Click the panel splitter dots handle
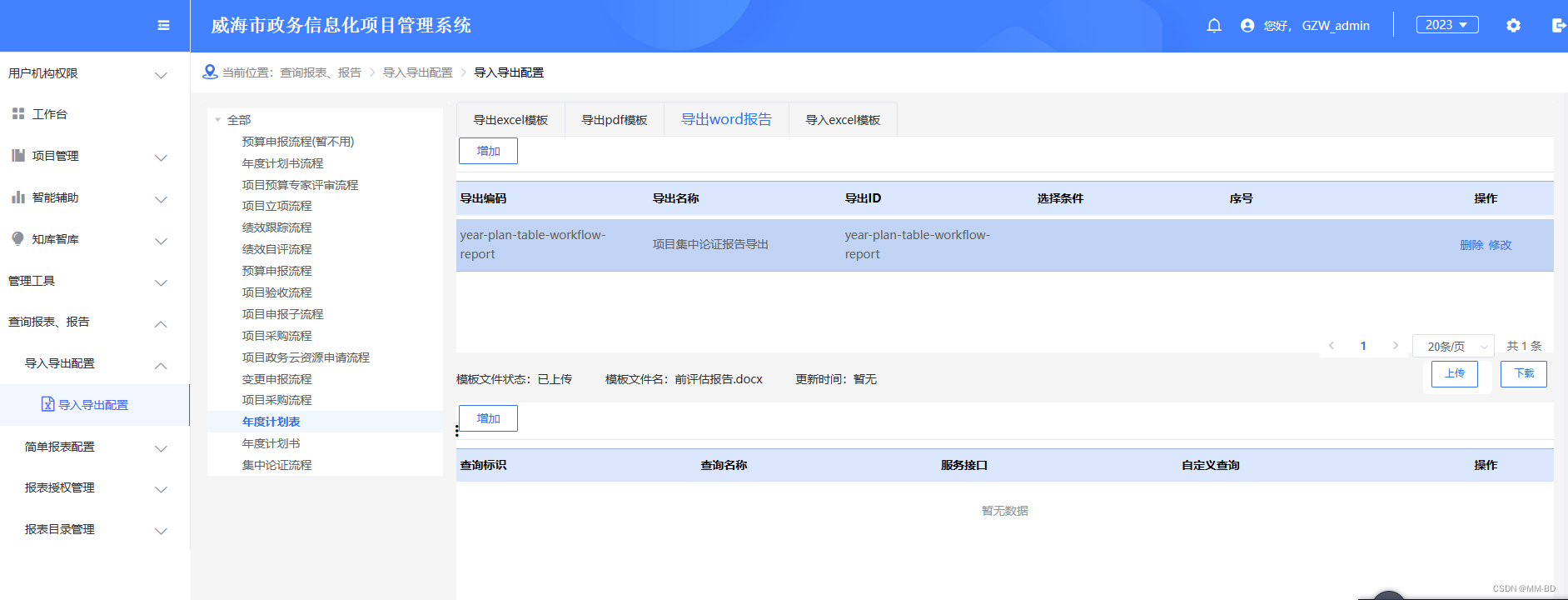The height and width of the screenshot is (600, 1568). pos(456,430)
